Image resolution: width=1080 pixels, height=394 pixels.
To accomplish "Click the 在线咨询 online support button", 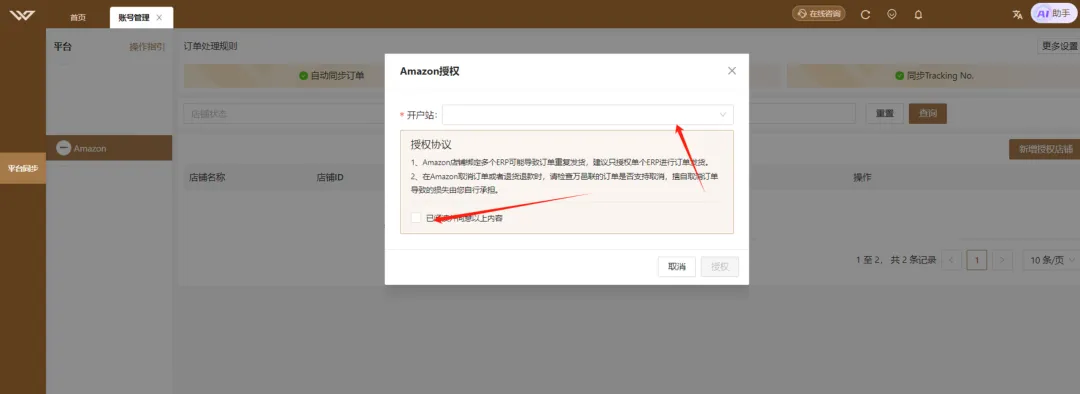I will coord(819,14).
